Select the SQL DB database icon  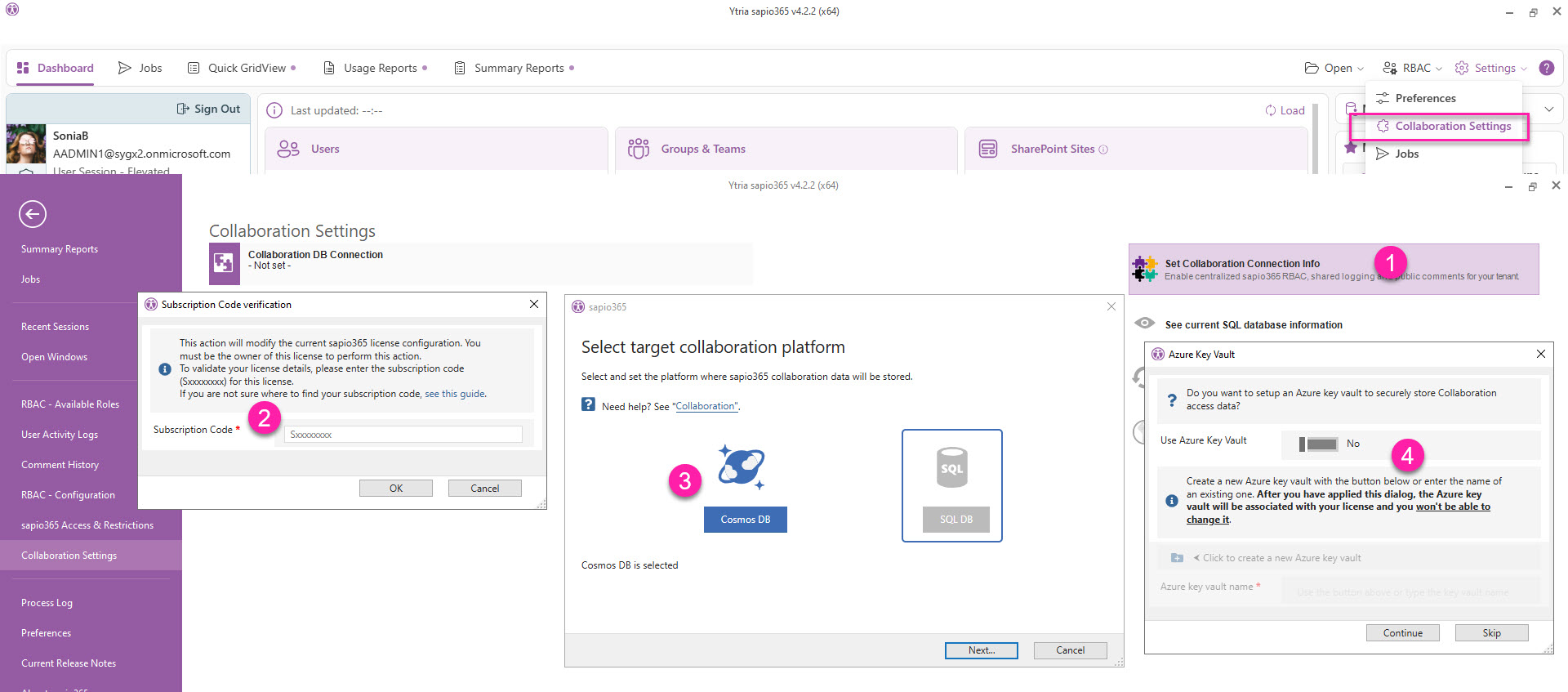952,467
